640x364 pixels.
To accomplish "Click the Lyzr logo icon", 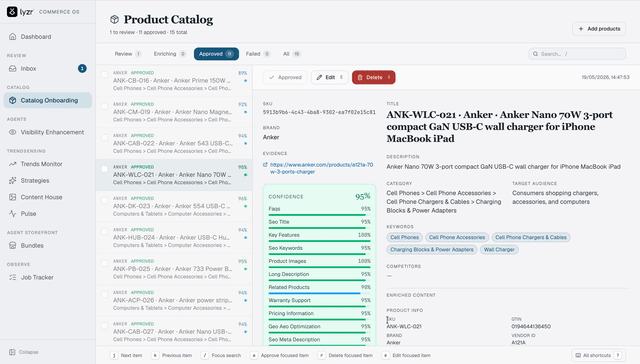I will [x=12, y=11].
